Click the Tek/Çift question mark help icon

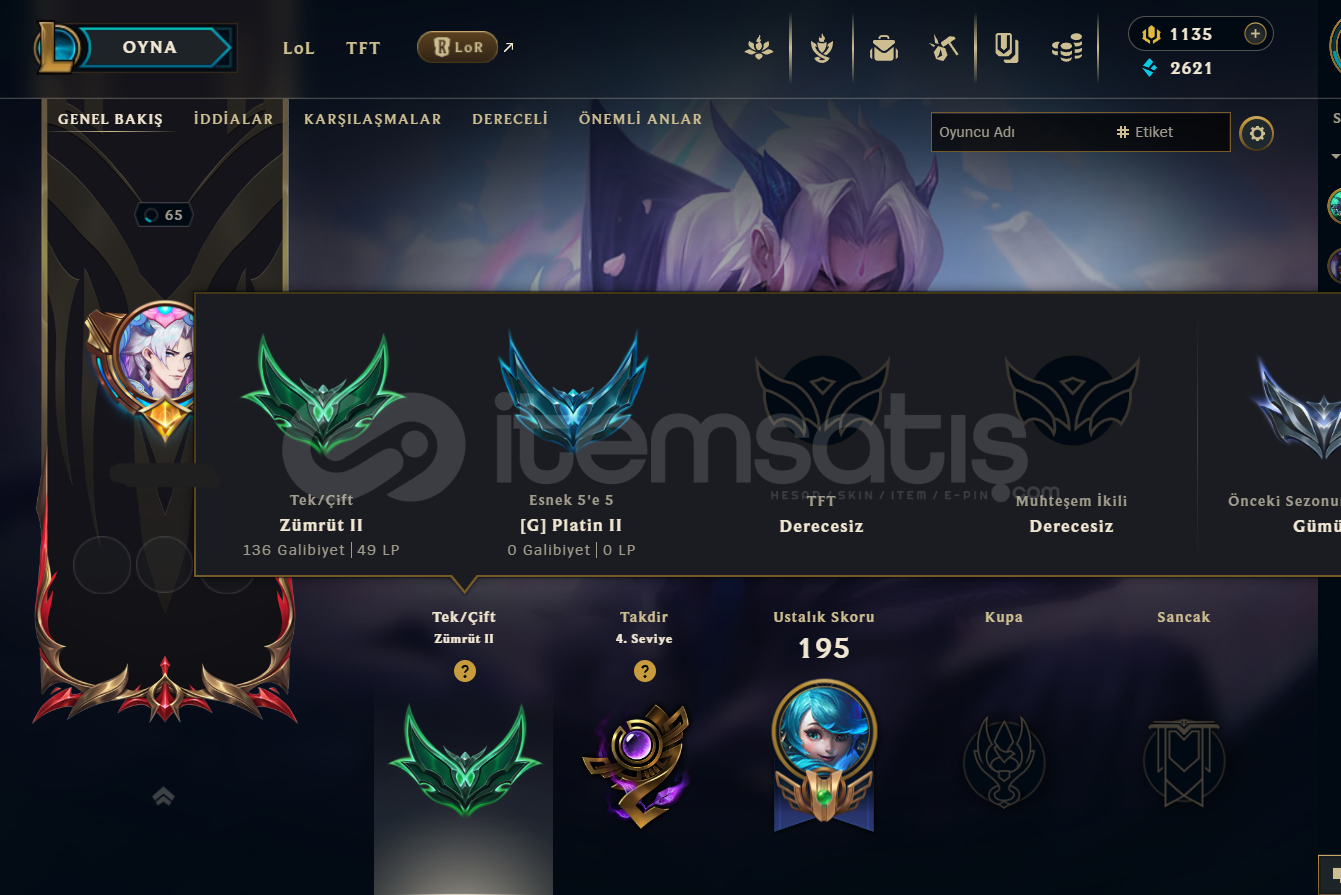point(464,671)
